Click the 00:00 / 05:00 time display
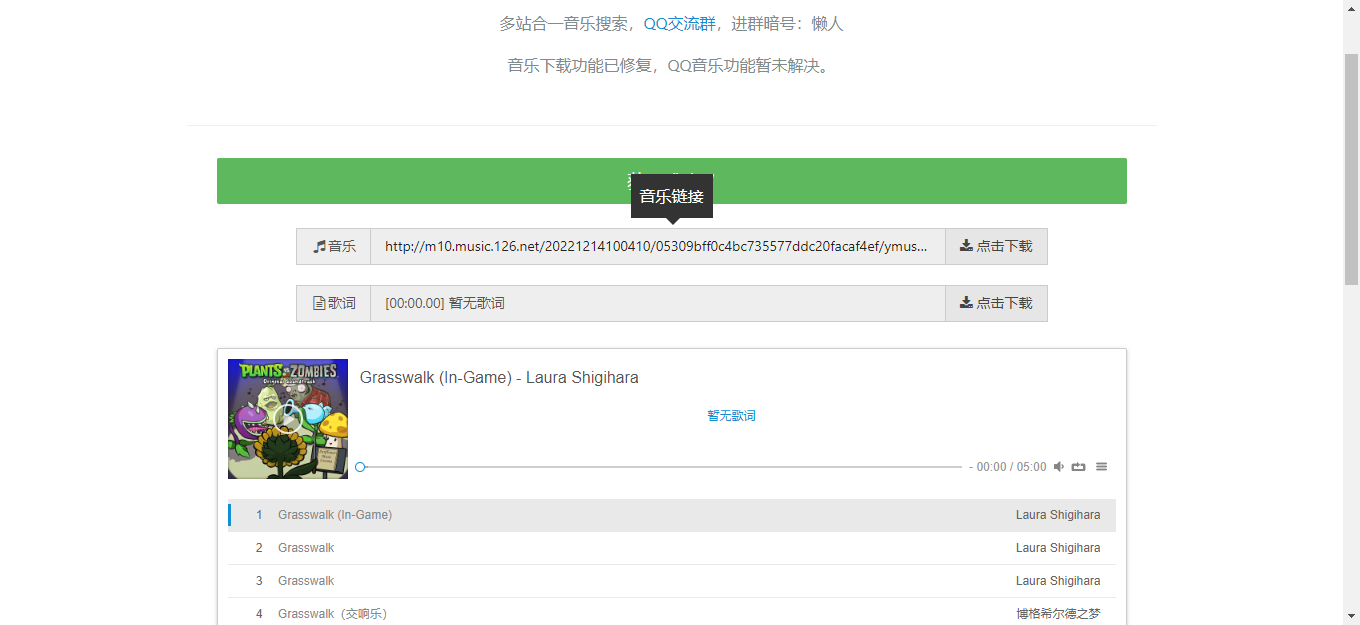 1011,467
